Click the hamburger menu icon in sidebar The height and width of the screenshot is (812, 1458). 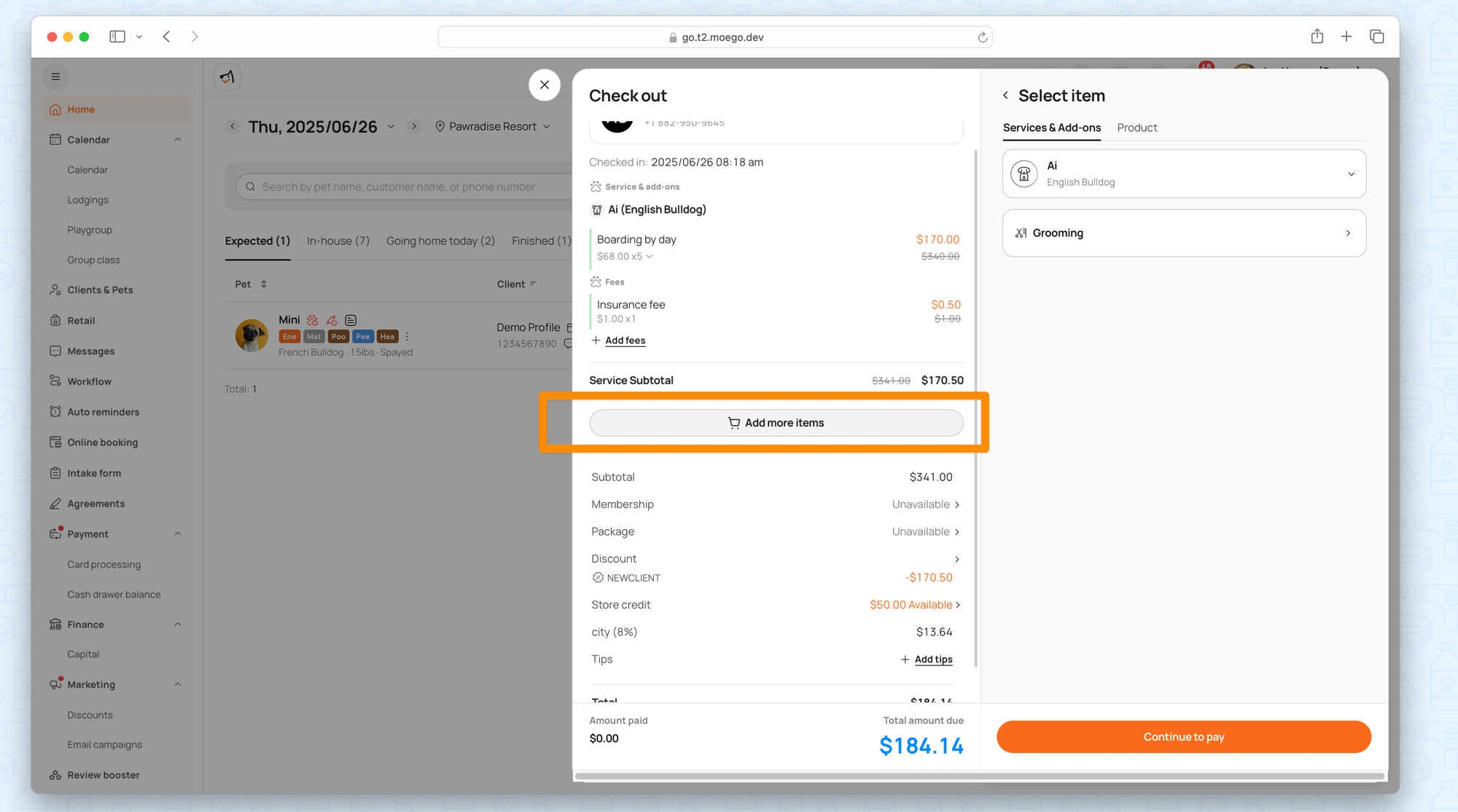tap(55, 77)
